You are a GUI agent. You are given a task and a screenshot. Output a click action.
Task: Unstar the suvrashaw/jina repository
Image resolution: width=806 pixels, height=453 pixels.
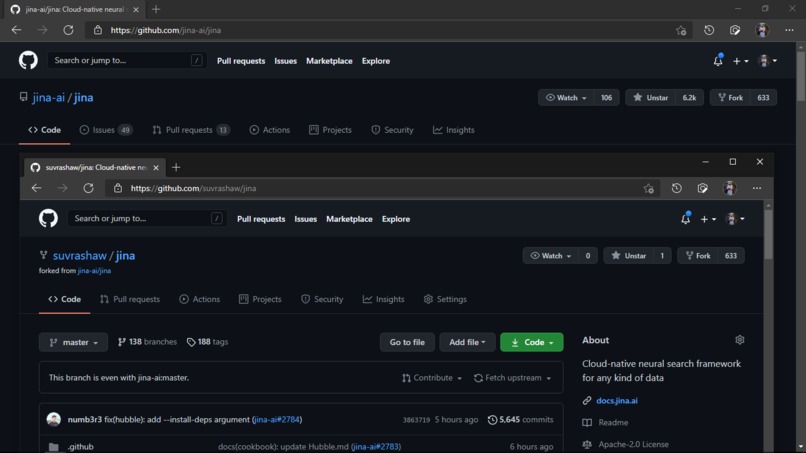[x=629, y=256]
